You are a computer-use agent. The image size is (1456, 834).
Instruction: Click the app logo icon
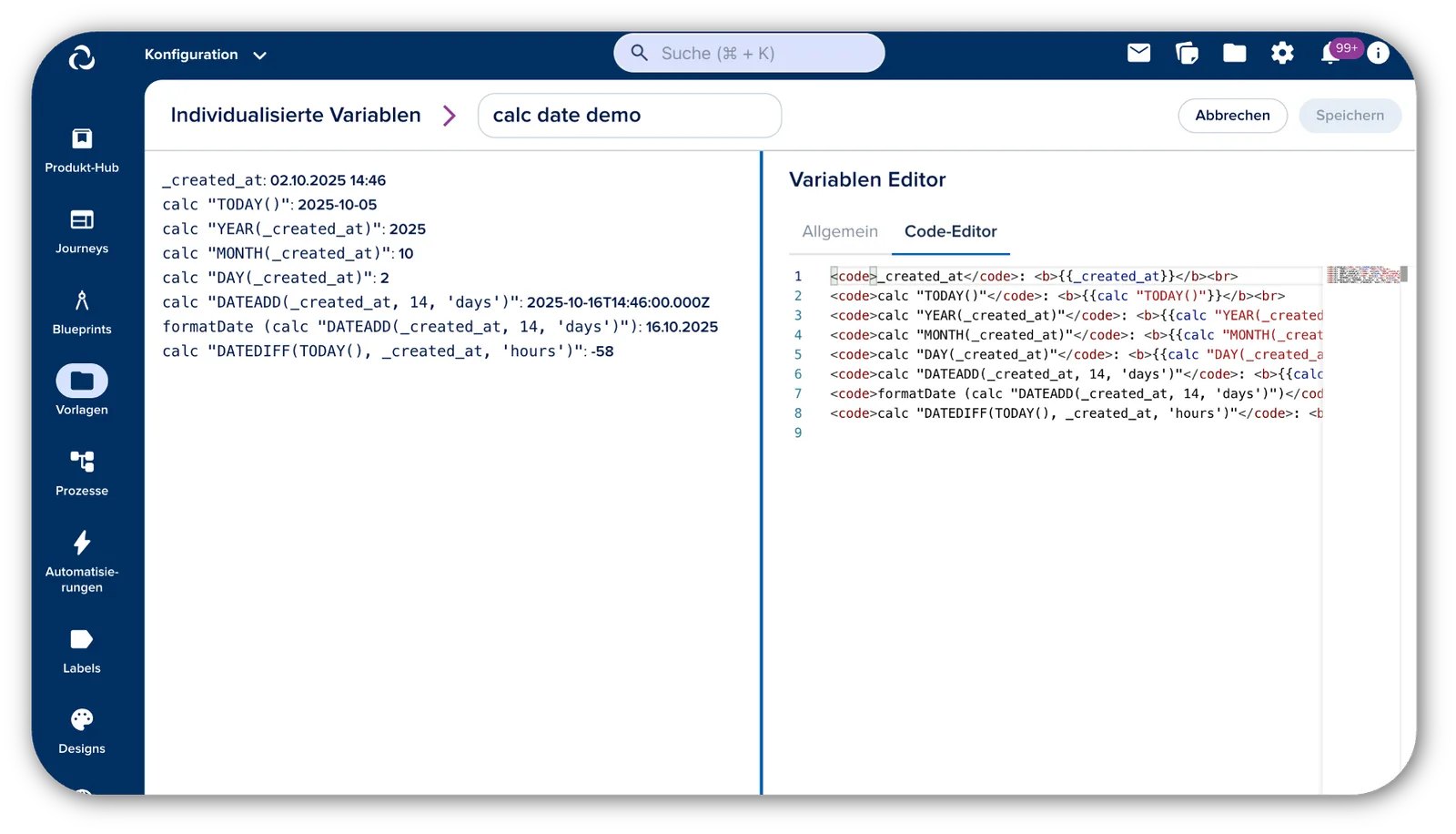[x=82, y=57]
